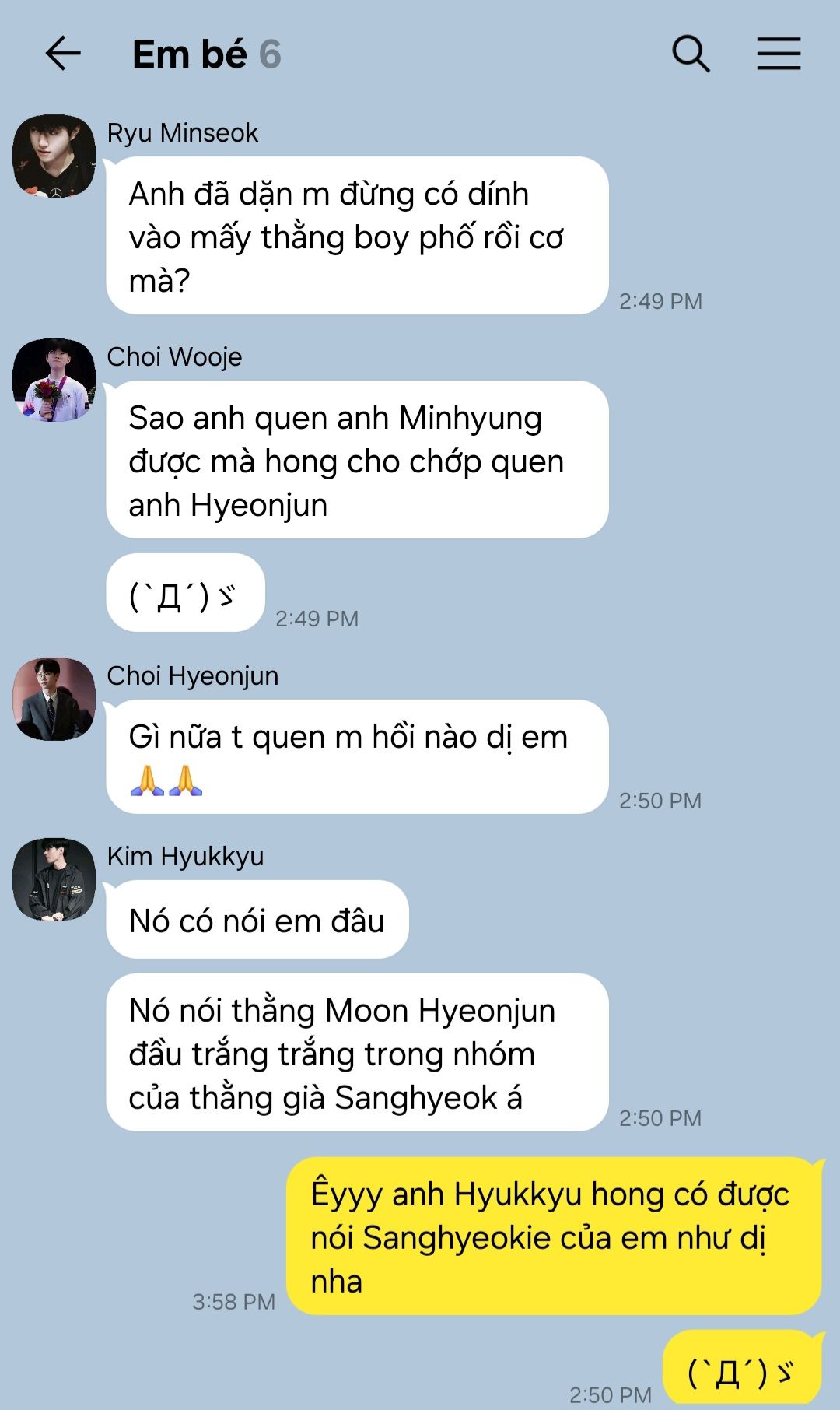840x1410 pixels.
Task: Select the "Sao anh quen anh Minhyung" bubble
Action: pos(357,460)
